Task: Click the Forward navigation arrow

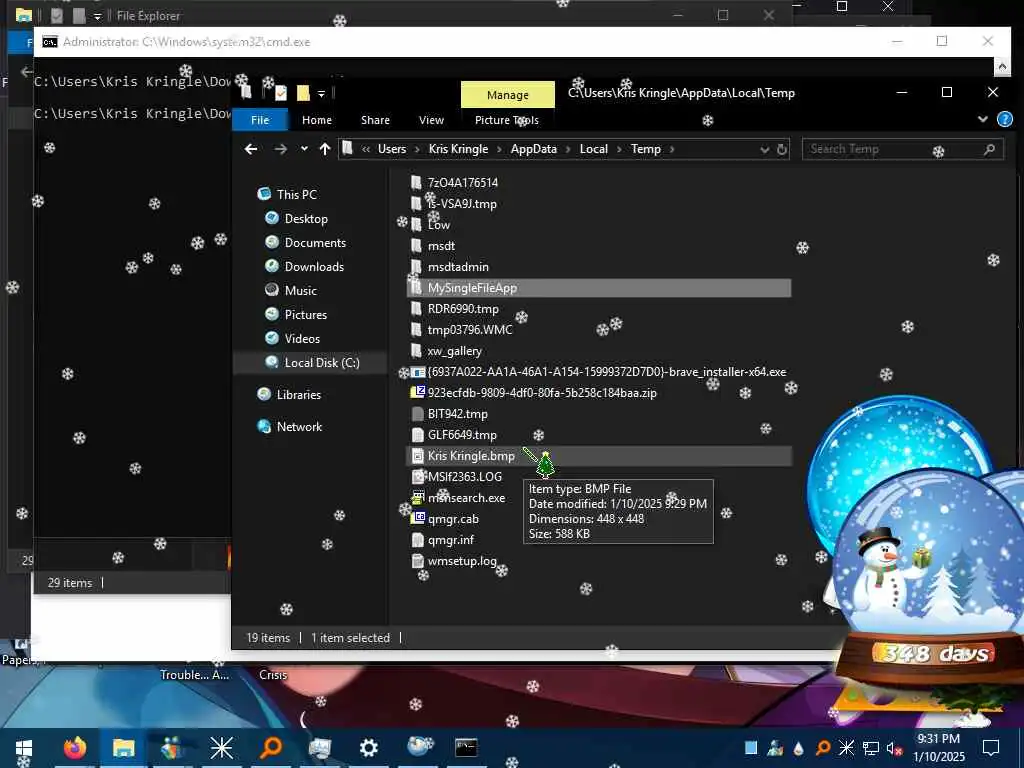Action: [280, 149]
